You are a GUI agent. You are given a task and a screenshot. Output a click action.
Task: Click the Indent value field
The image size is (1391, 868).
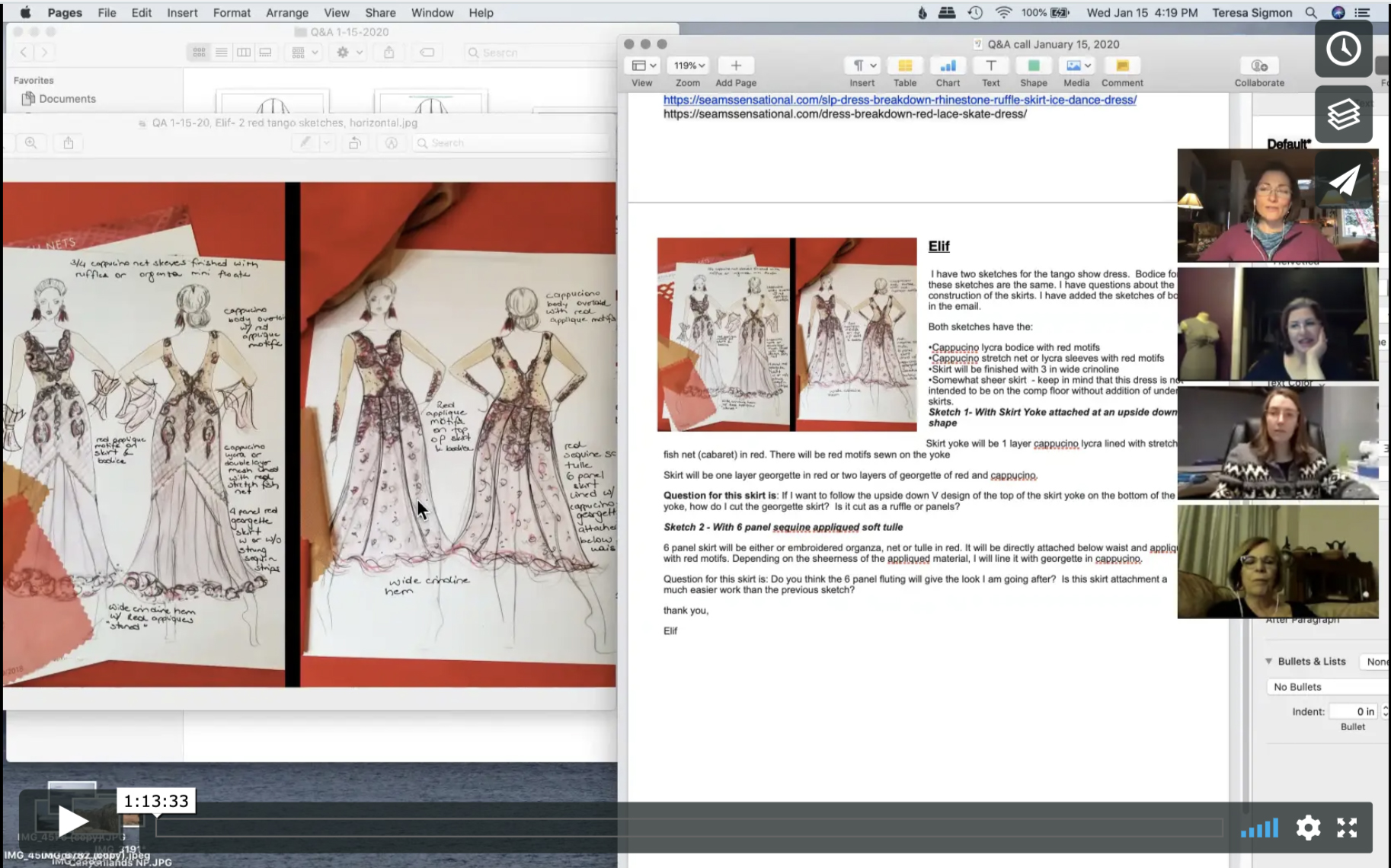[x=1353, y=711]
